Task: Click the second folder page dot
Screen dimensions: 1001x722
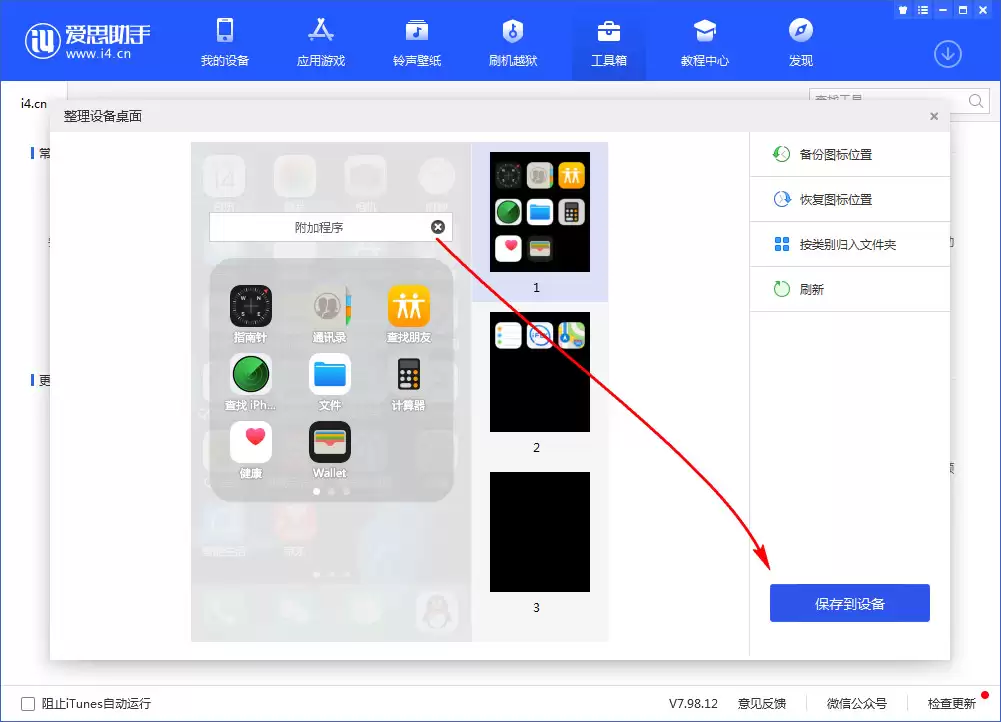Action: tap(331, 492)
